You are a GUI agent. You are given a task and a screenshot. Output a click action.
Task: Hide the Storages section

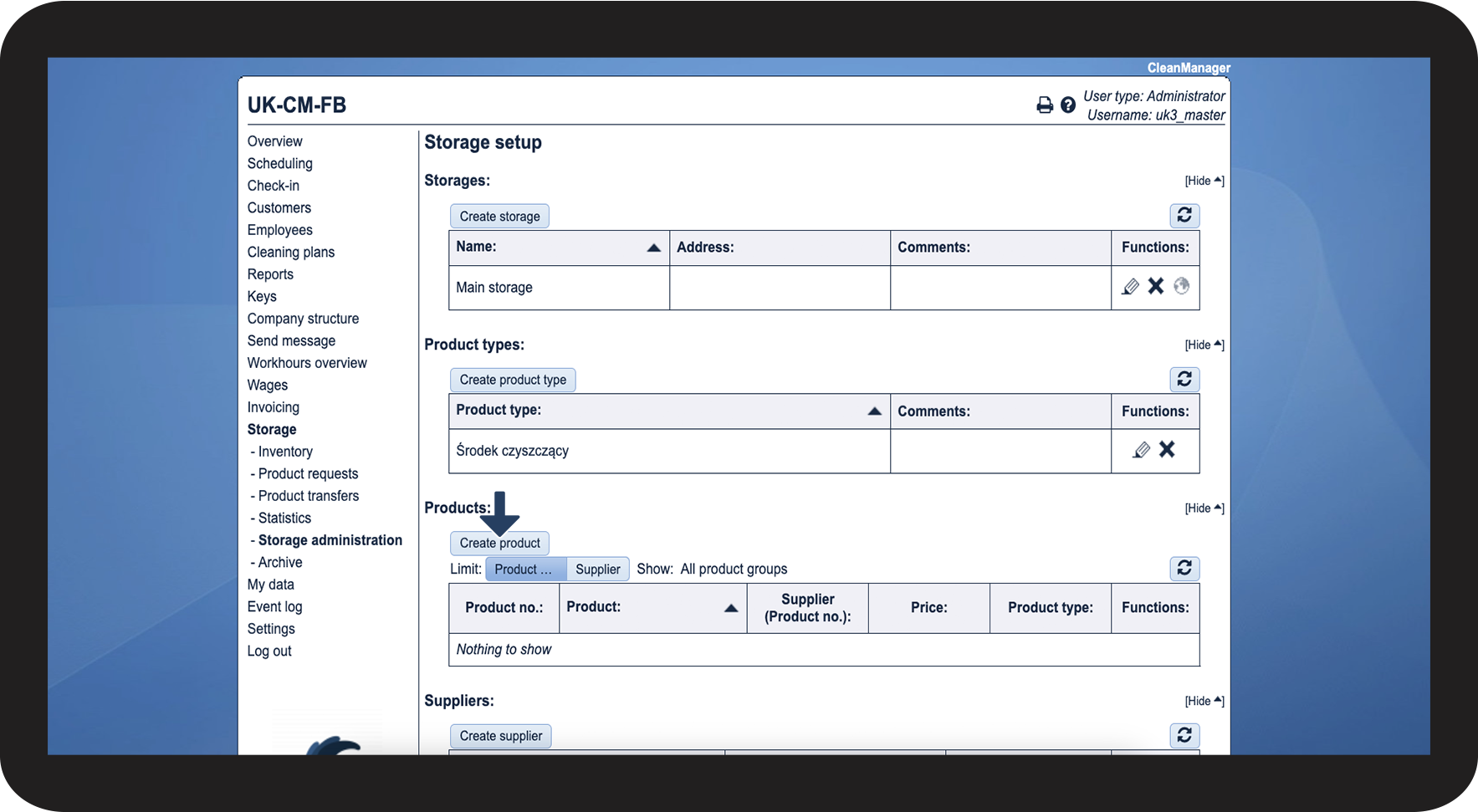pyautogui.click(x=1204, y=181)
